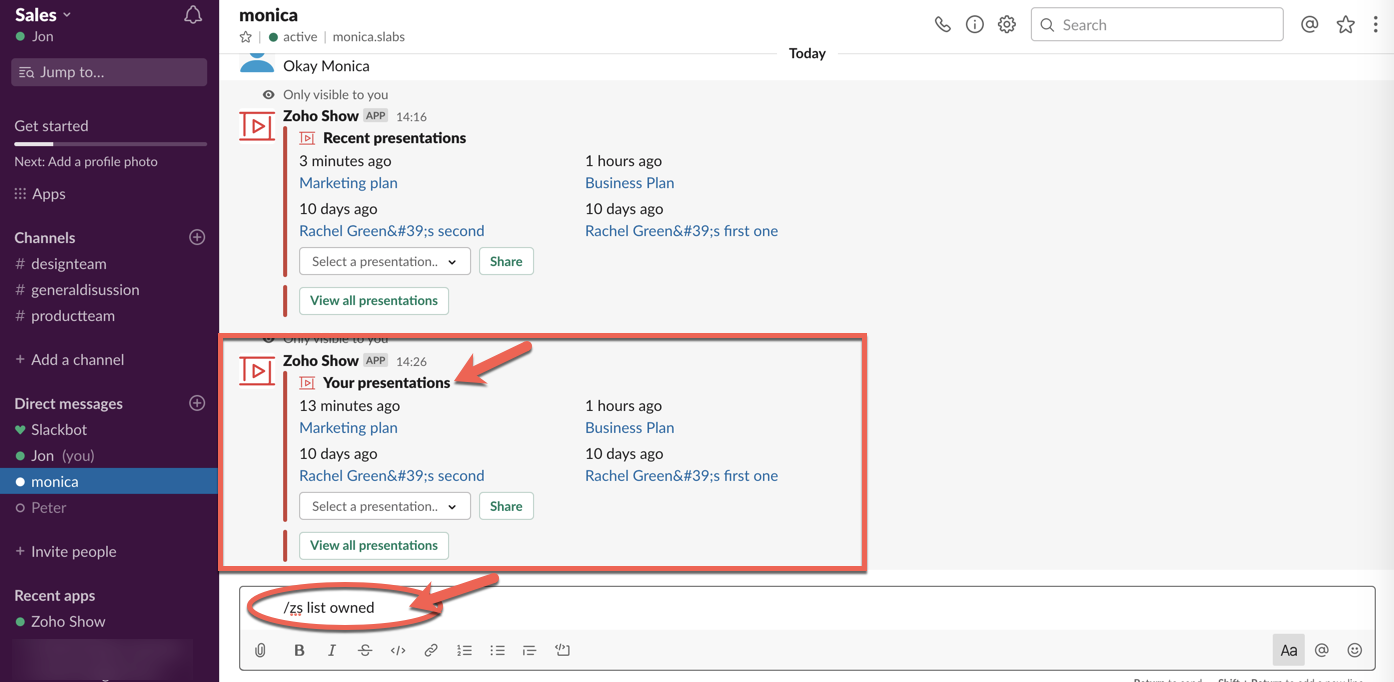The height and width of the screenshot is (682, 1394).
Task: Start a call with monica
Action: (942, 25)
